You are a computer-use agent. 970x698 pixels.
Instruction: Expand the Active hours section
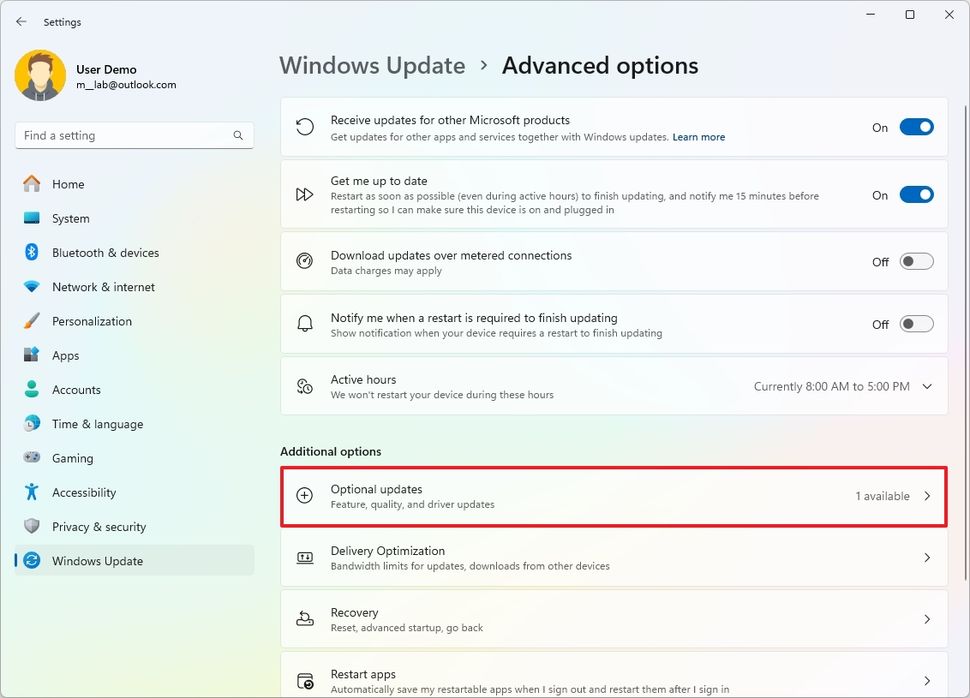[x=925, y=386]
